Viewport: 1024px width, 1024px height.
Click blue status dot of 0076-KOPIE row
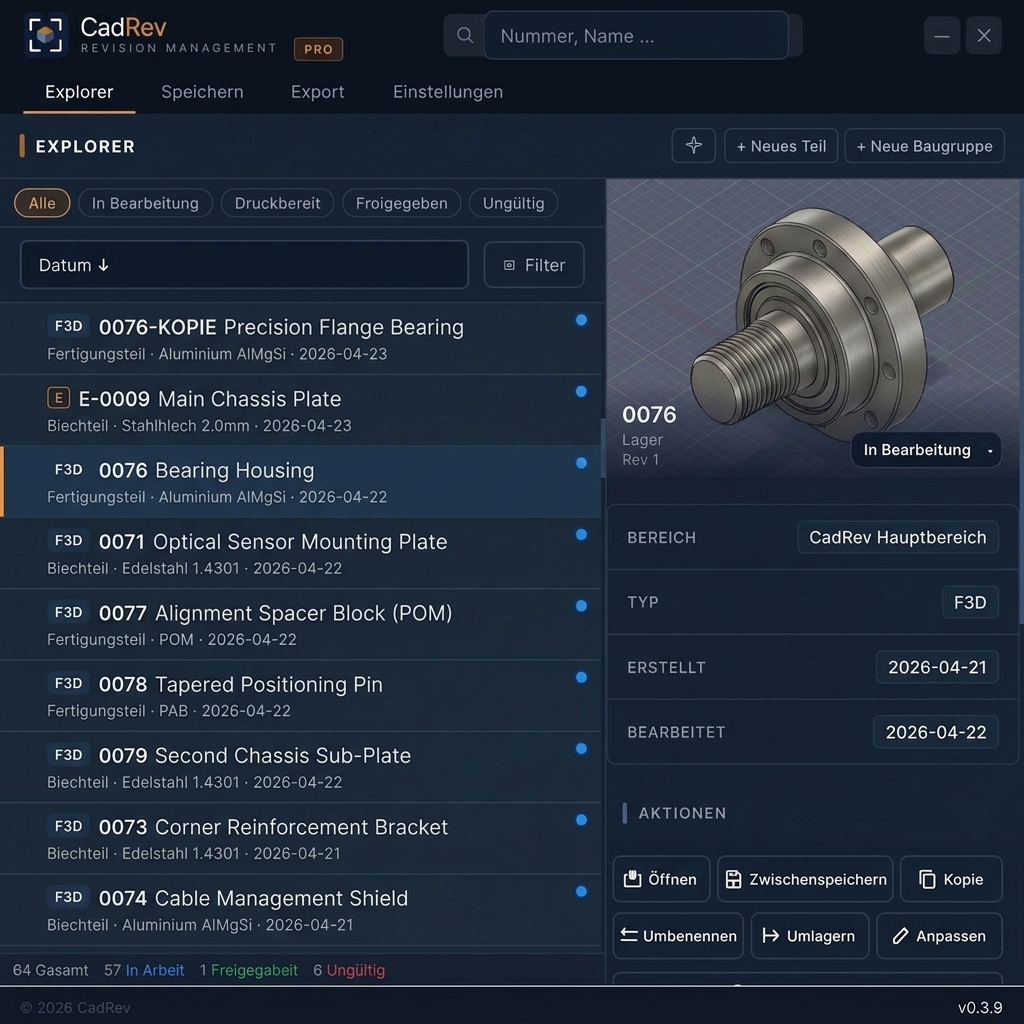[581, 320]
